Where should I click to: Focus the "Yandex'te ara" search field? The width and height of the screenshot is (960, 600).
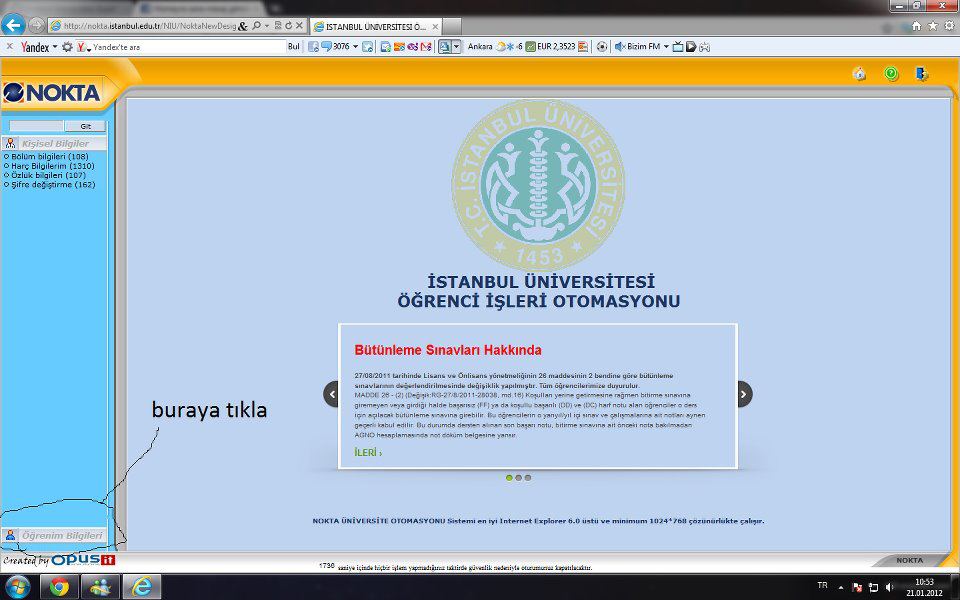click(189, 47)
